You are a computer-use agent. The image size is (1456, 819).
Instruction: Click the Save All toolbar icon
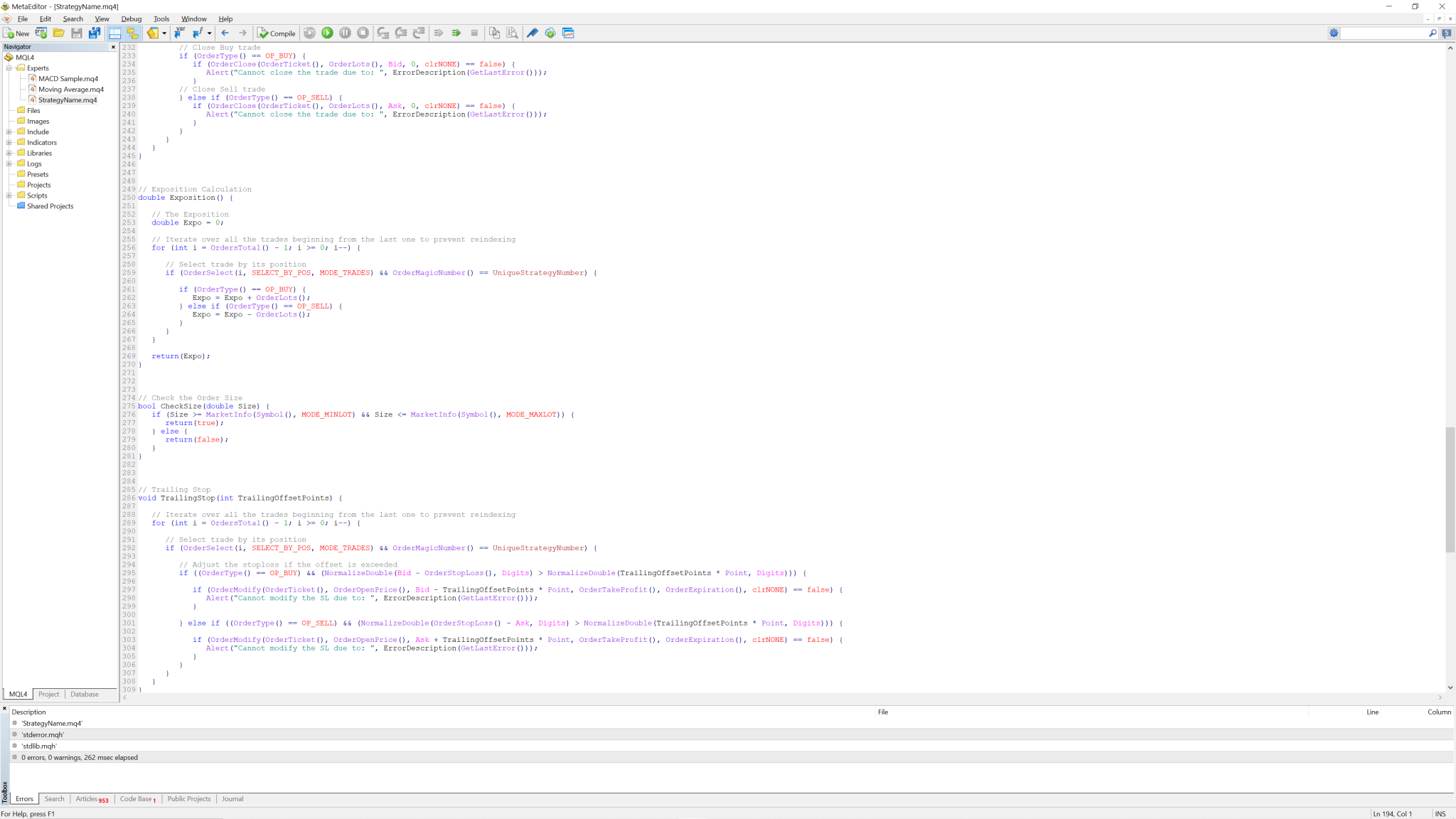(94, 33)
